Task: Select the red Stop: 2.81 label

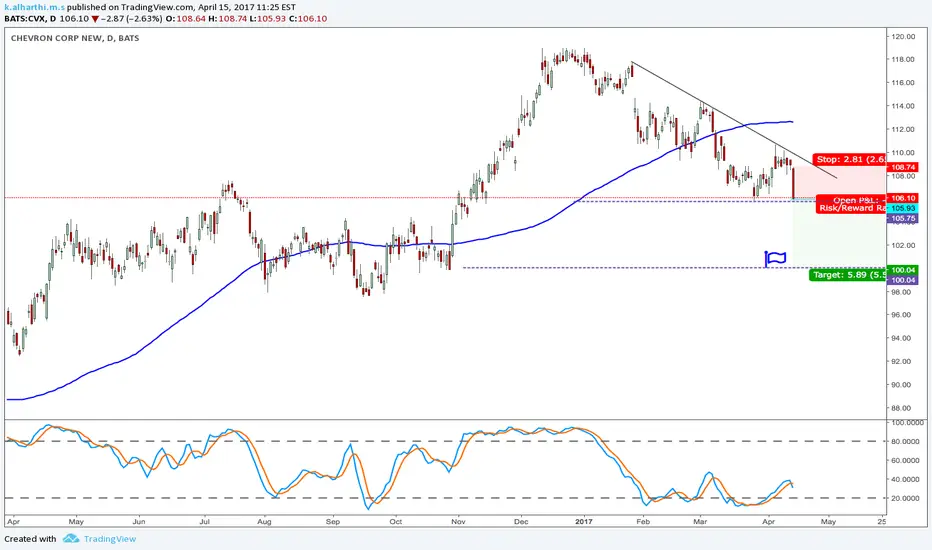Action: pyautogui.click(x=849, y=159)
